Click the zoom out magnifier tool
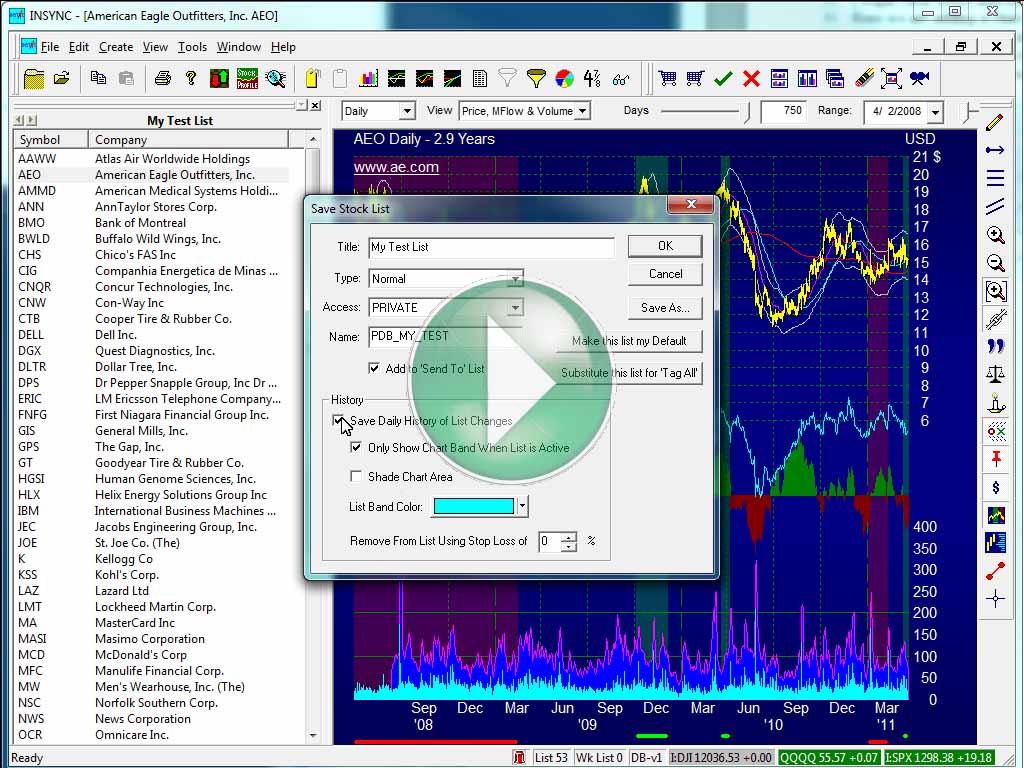This screenshot has width=1024, height=768. coord(995,263)
